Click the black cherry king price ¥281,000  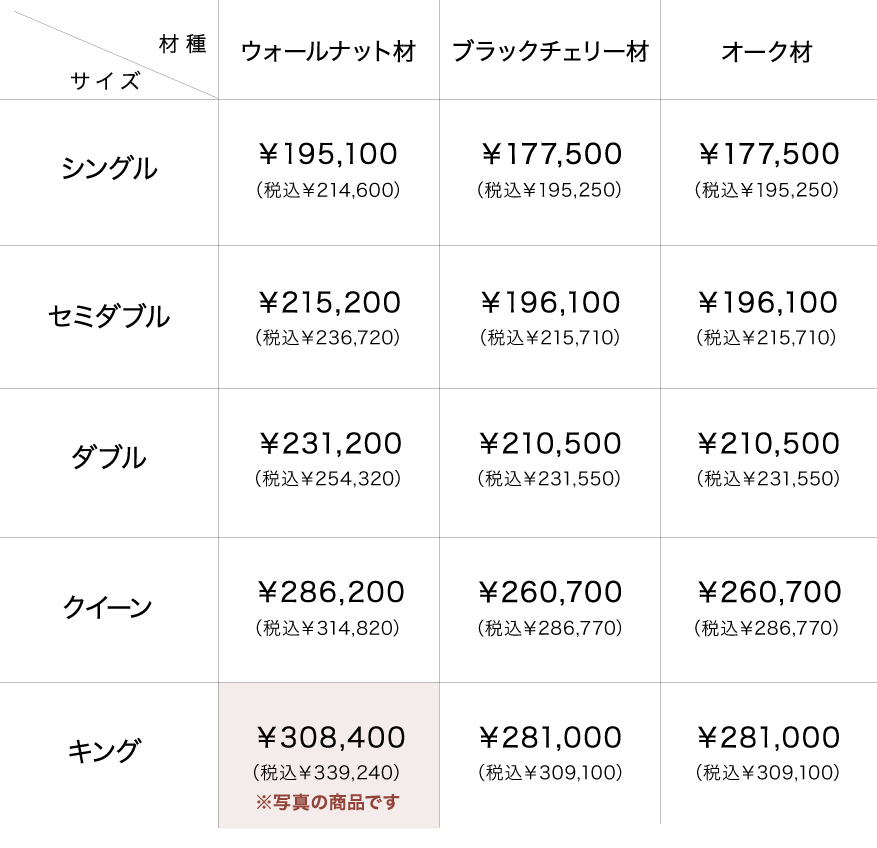(550, 738)
